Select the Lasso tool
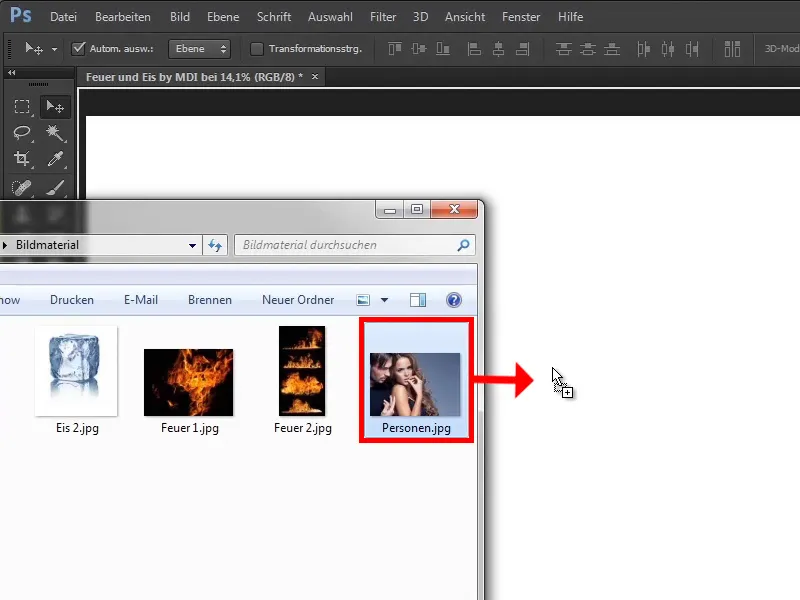 click(22, 133)
